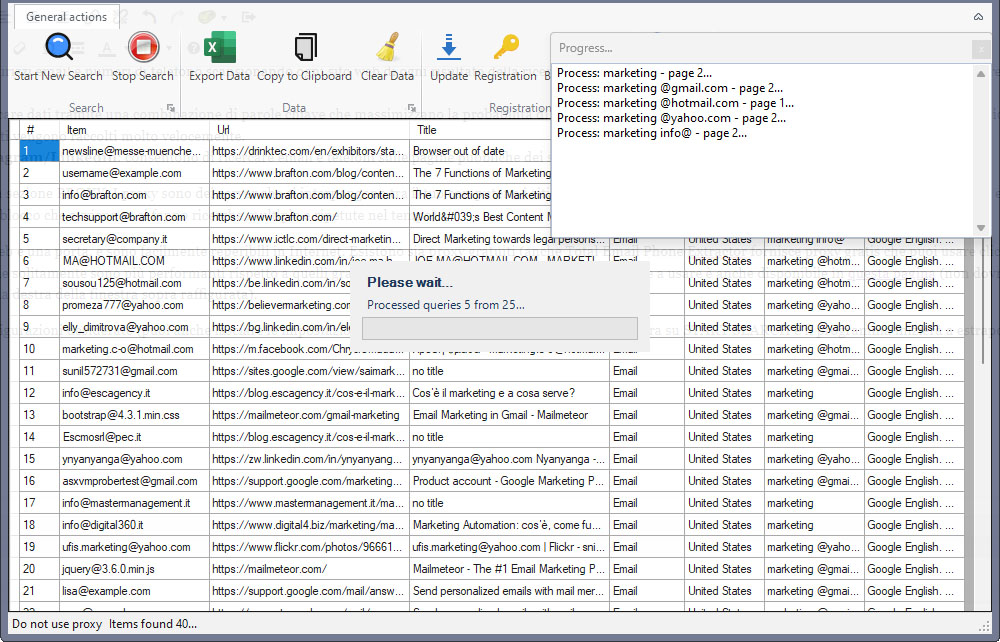This screenshot has height=642, width=1000.
Task: Click the Clear Data broom icon
Action: tap(387, 47)
